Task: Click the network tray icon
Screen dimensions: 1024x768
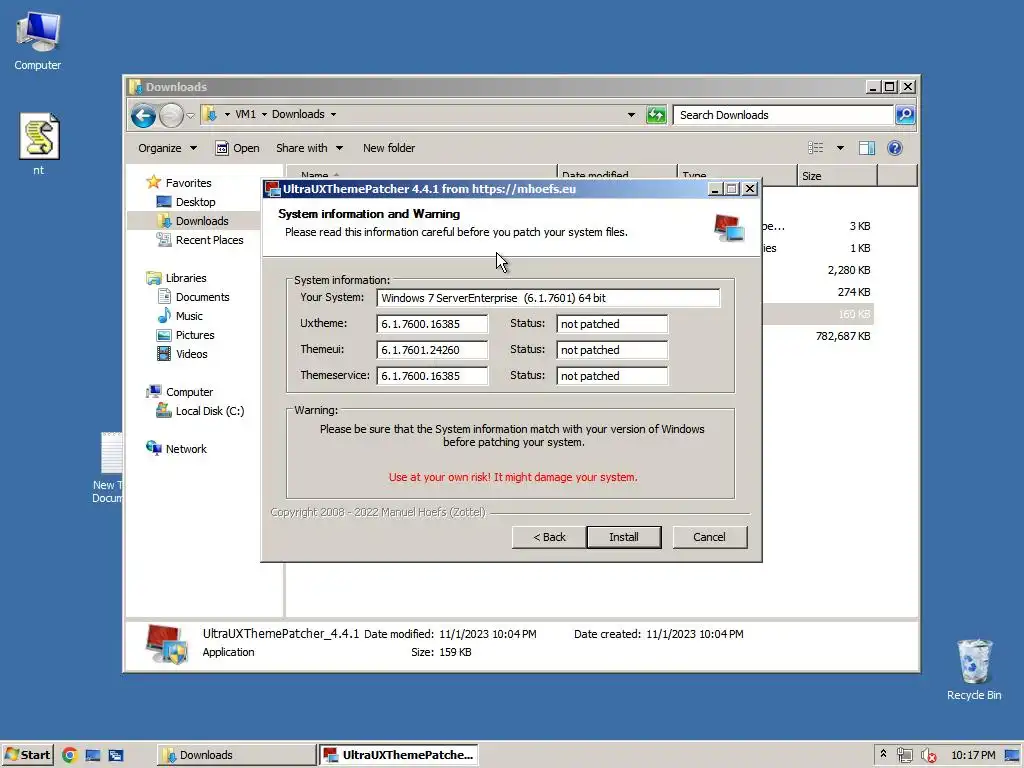Action: point(904,755)
